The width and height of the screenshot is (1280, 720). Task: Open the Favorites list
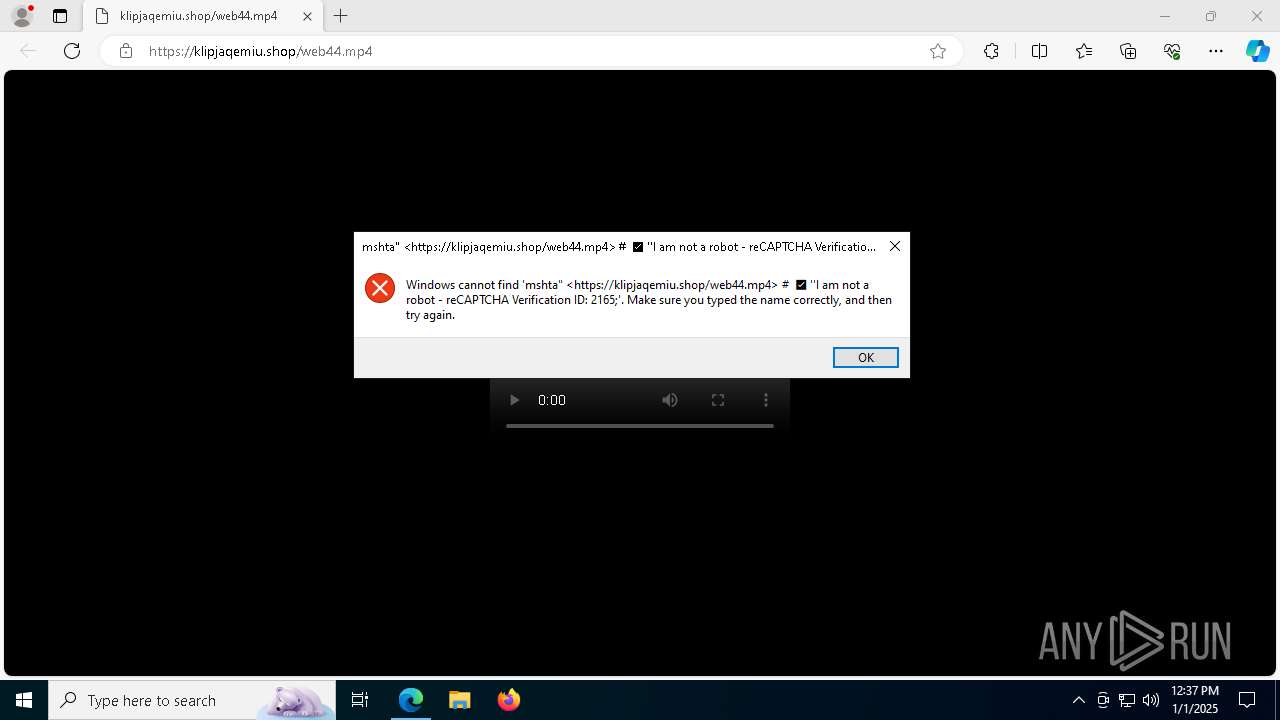click(1084, 51)
